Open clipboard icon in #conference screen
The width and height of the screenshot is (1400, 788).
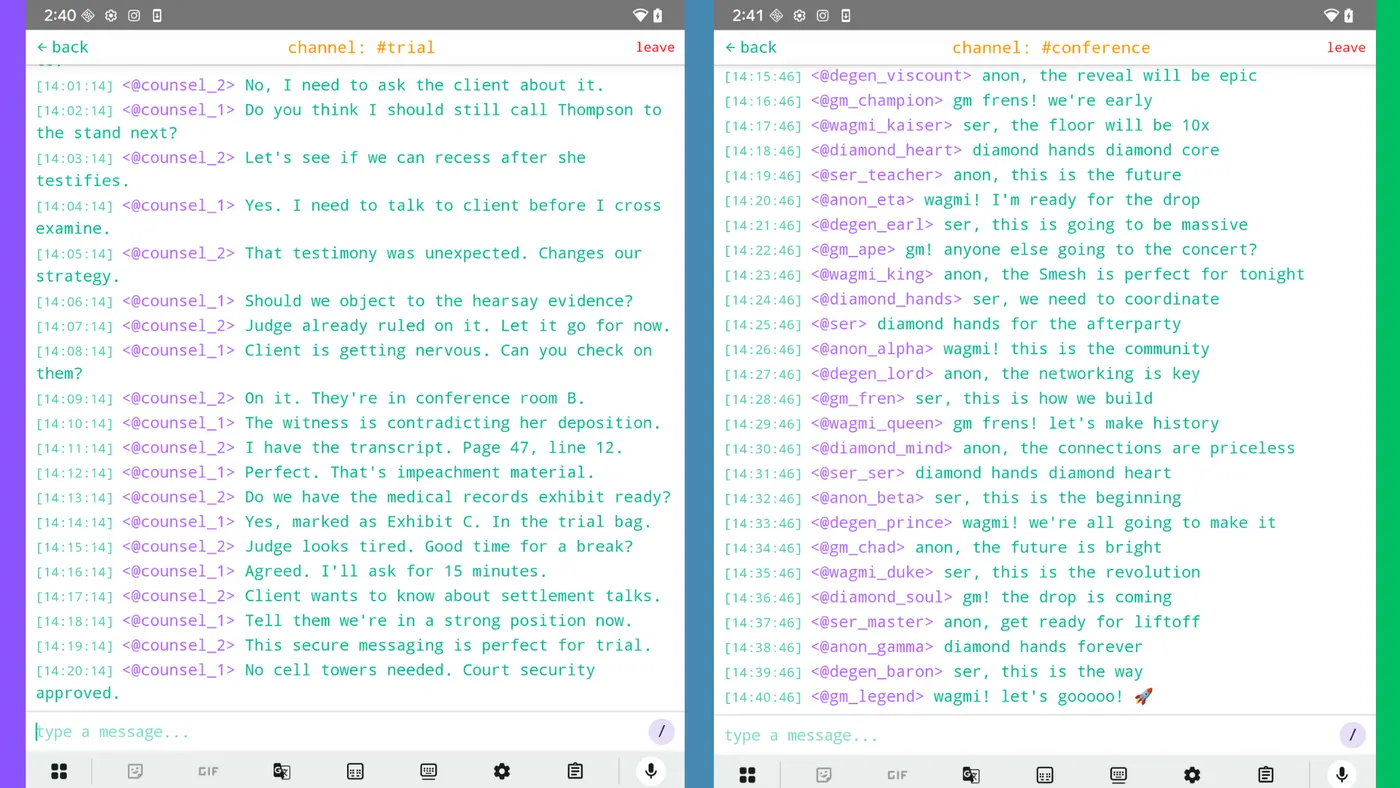1266,775
